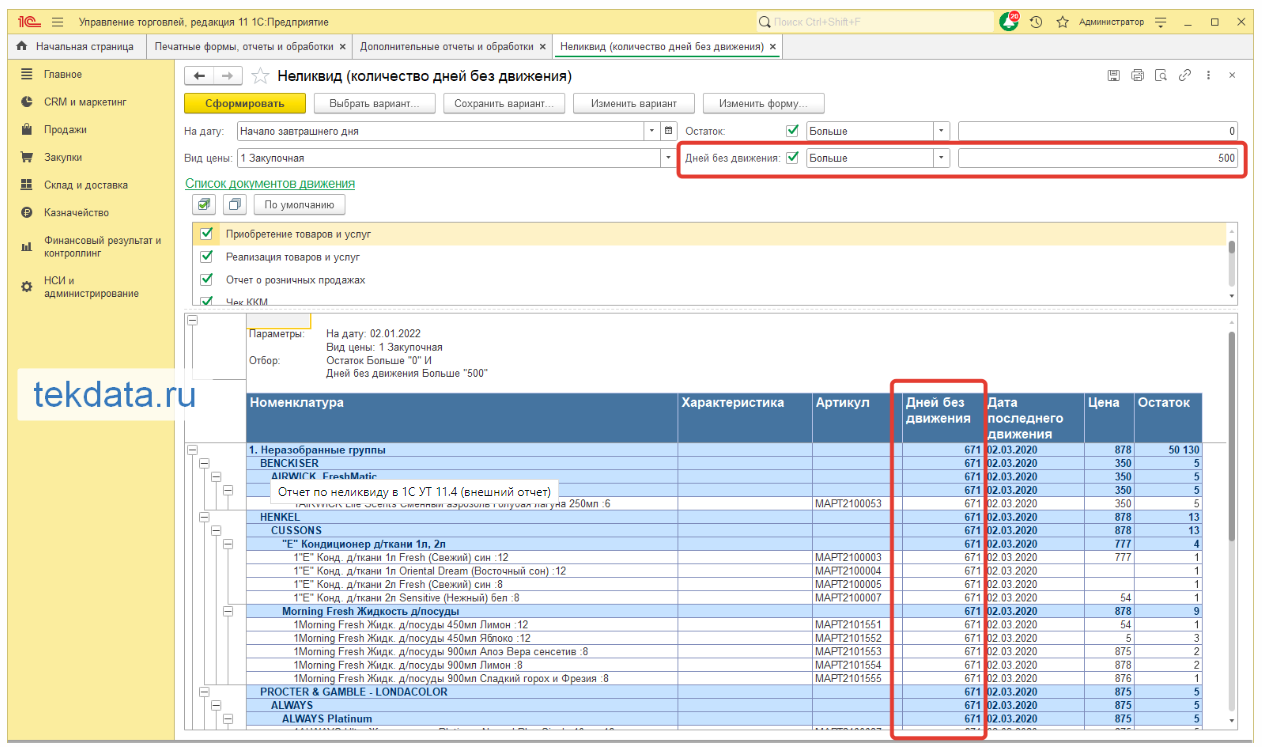Image resolution: width=1262 pixels, height=747 pixels.
Task: Click the CRM и маркетинг pie icon
Action: coord(26,102)
